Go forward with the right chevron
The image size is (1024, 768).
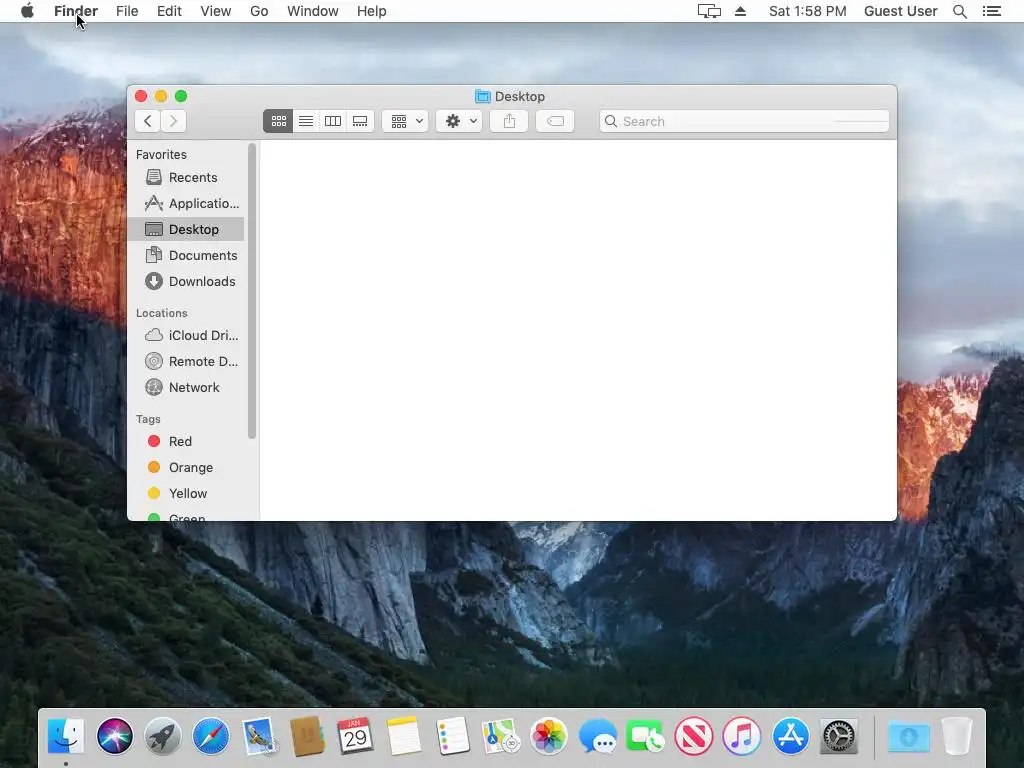[x=173, y=121]
